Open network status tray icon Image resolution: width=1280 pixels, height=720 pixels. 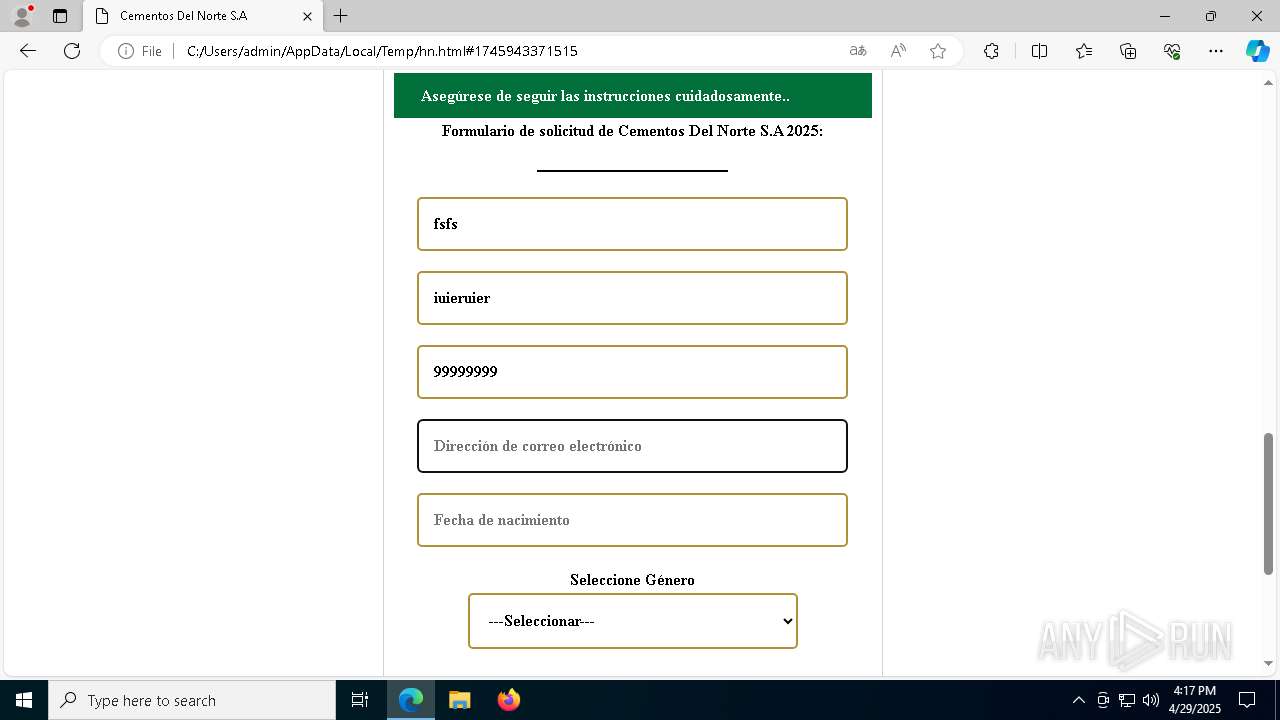pos(1127,700)
